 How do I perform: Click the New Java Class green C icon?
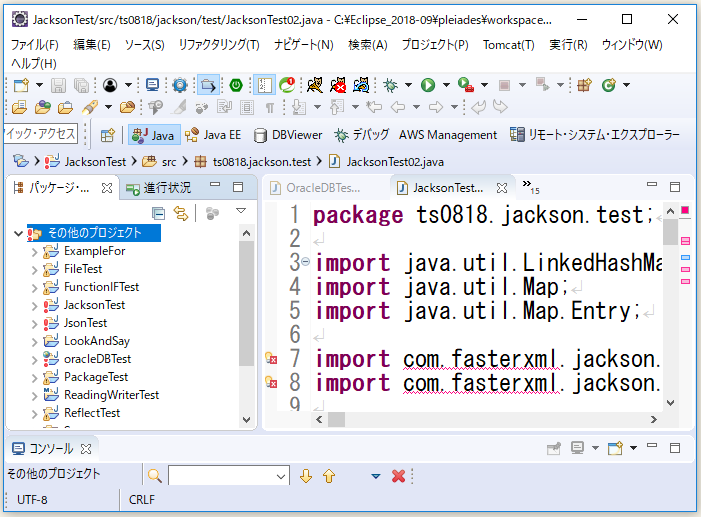608,85
